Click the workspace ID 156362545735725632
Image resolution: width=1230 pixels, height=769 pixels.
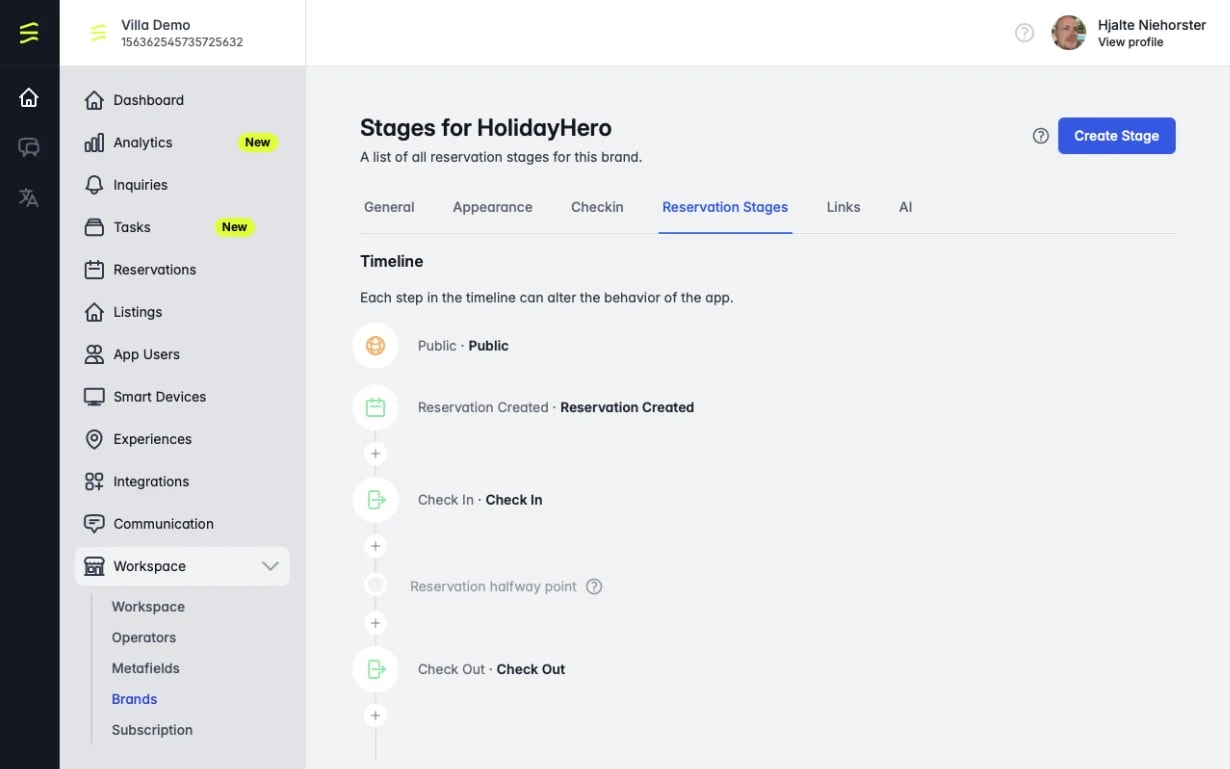click(182, 42)
